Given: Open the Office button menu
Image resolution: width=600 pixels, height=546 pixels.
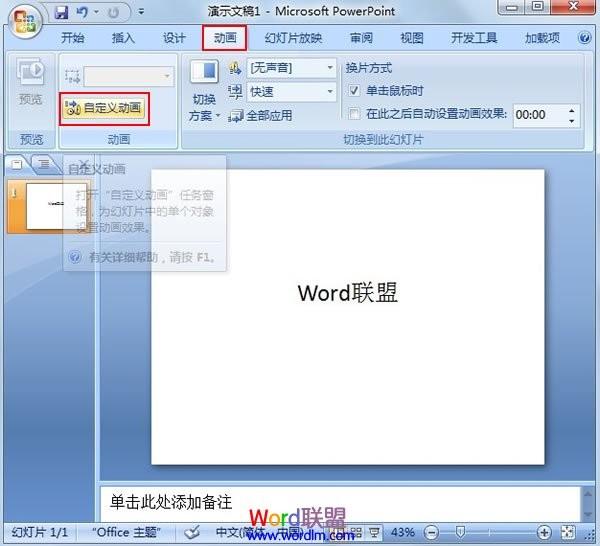Looking at the screenshot, I should (x=24, y=21).
